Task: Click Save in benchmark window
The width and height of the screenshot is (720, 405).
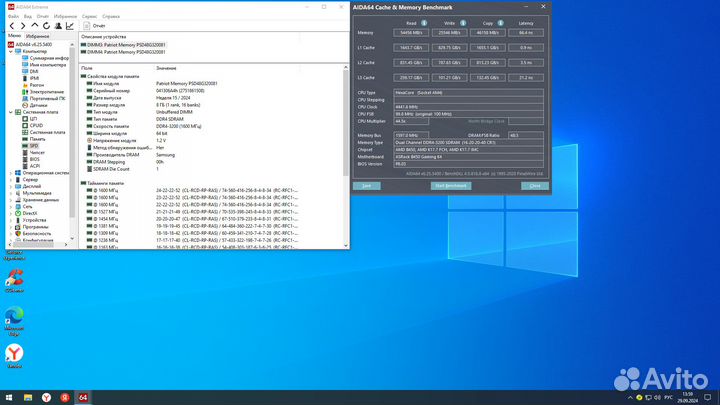Action: point(366,186)
